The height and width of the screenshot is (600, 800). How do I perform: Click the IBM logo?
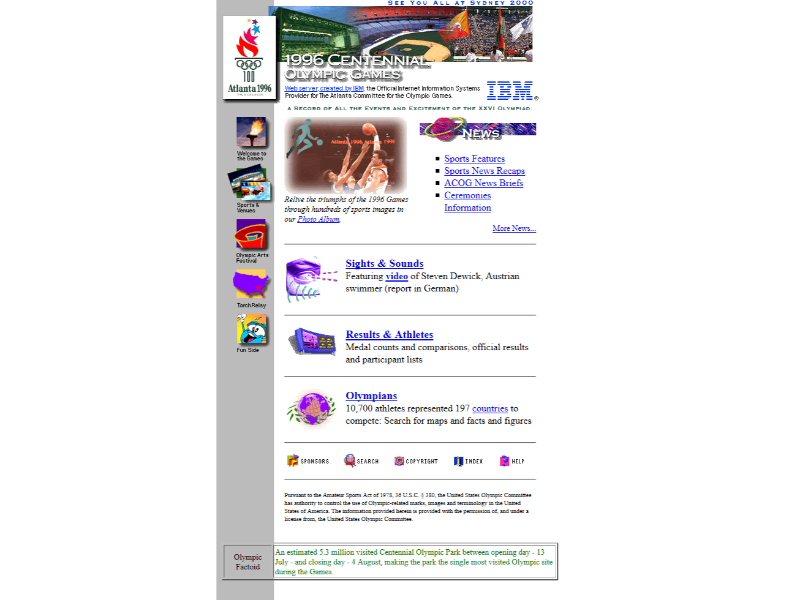(x=510, y=91)
